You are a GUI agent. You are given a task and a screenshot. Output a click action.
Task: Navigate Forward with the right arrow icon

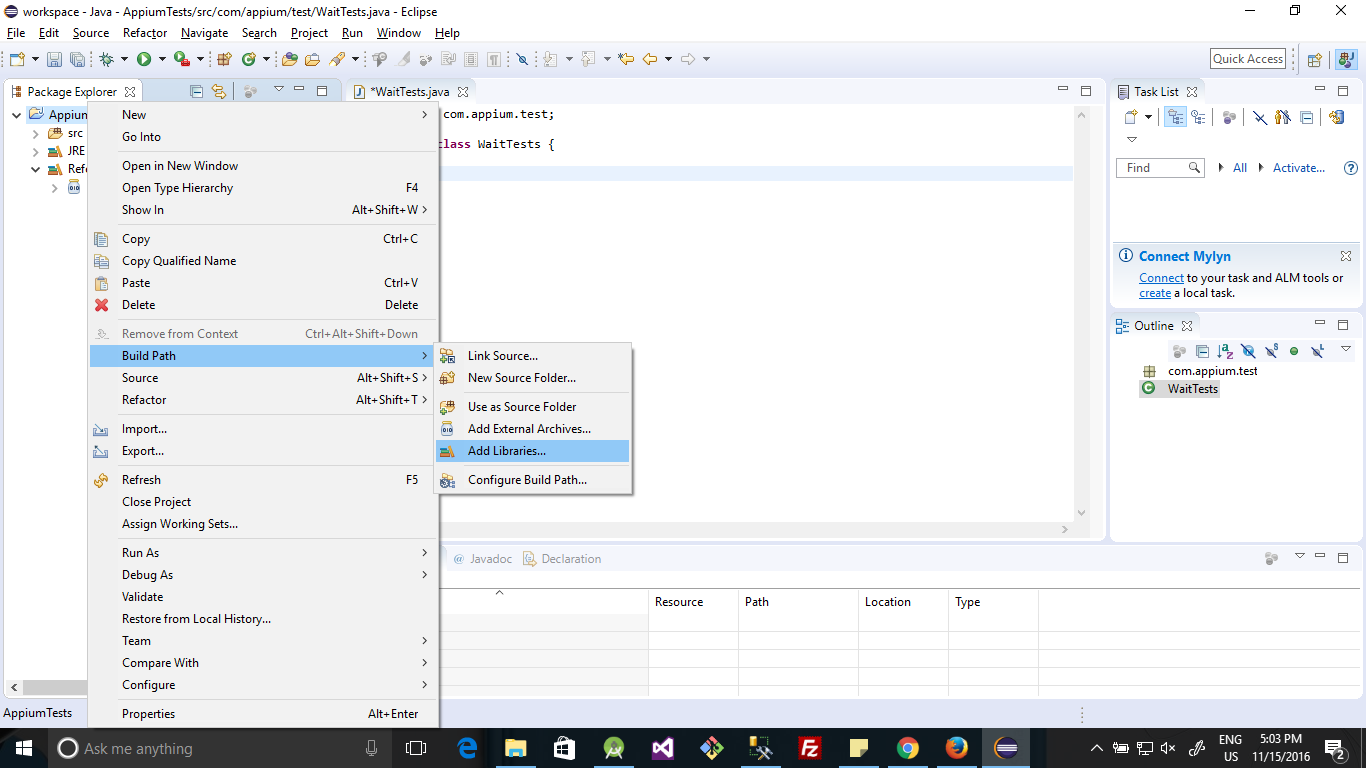(x=687, y=59)
